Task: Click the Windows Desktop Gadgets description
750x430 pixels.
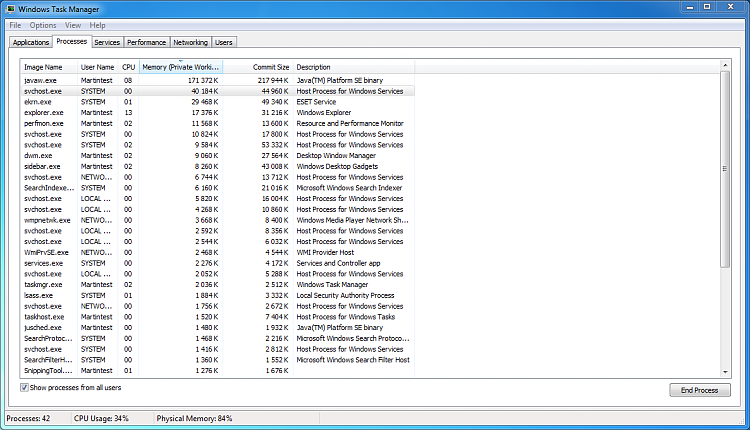Action: point(337,166)
